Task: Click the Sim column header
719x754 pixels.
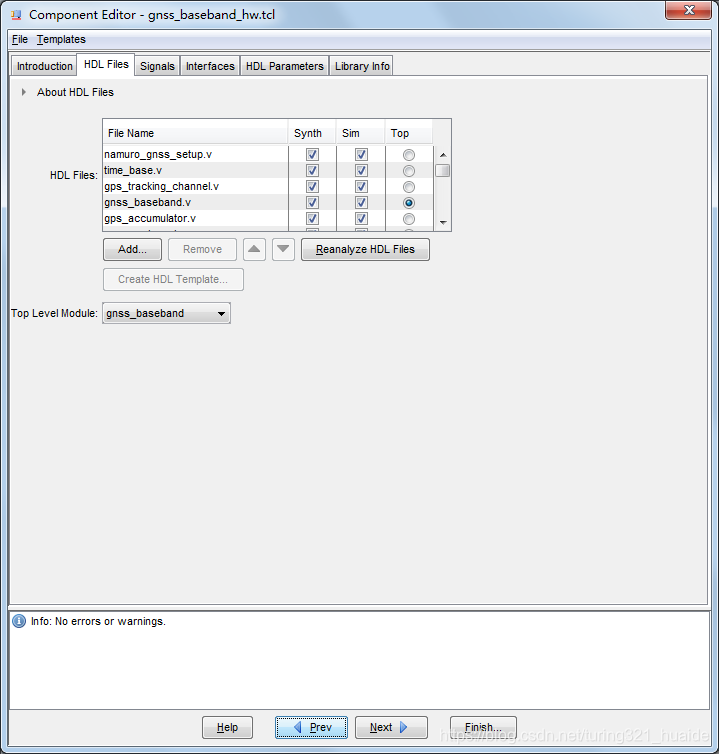Action: pyautogui.click(x=360, y=133)
